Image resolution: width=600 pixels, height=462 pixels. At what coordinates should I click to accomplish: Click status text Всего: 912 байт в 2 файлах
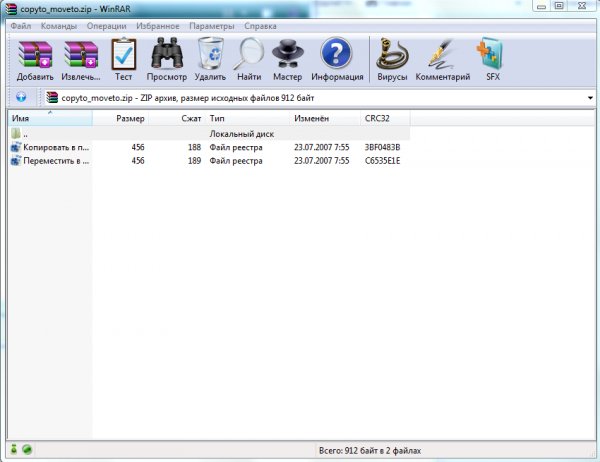[x=370, y=451]
